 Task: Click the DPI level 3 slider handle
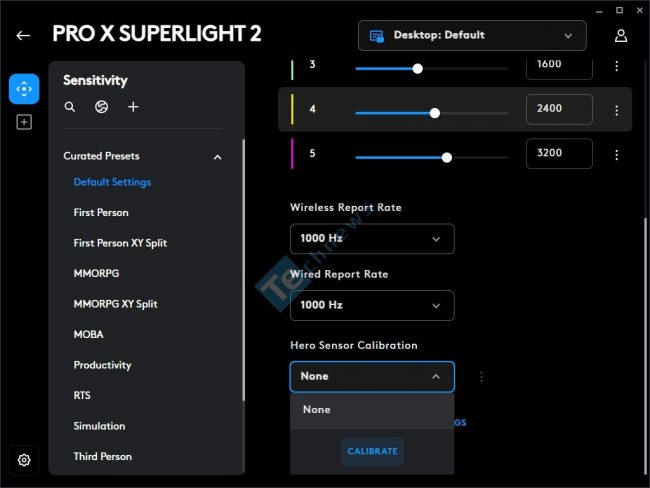[417, 69]
